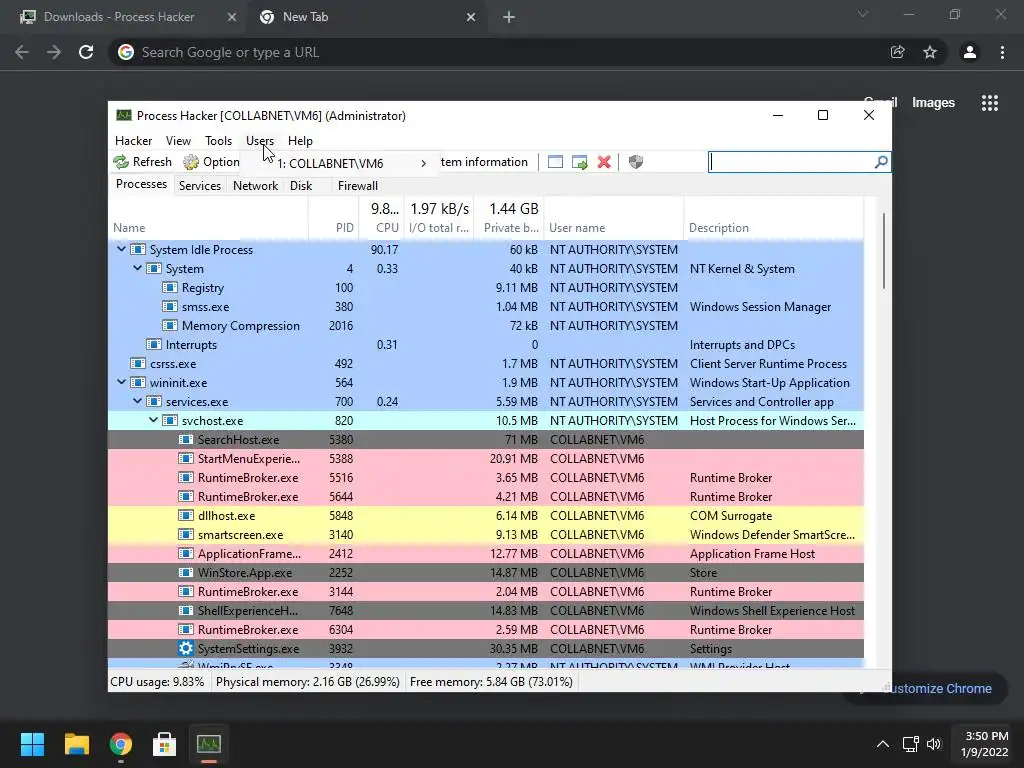Select the Memory Compression process
The image size is (1024, 768).
[486, 325]
